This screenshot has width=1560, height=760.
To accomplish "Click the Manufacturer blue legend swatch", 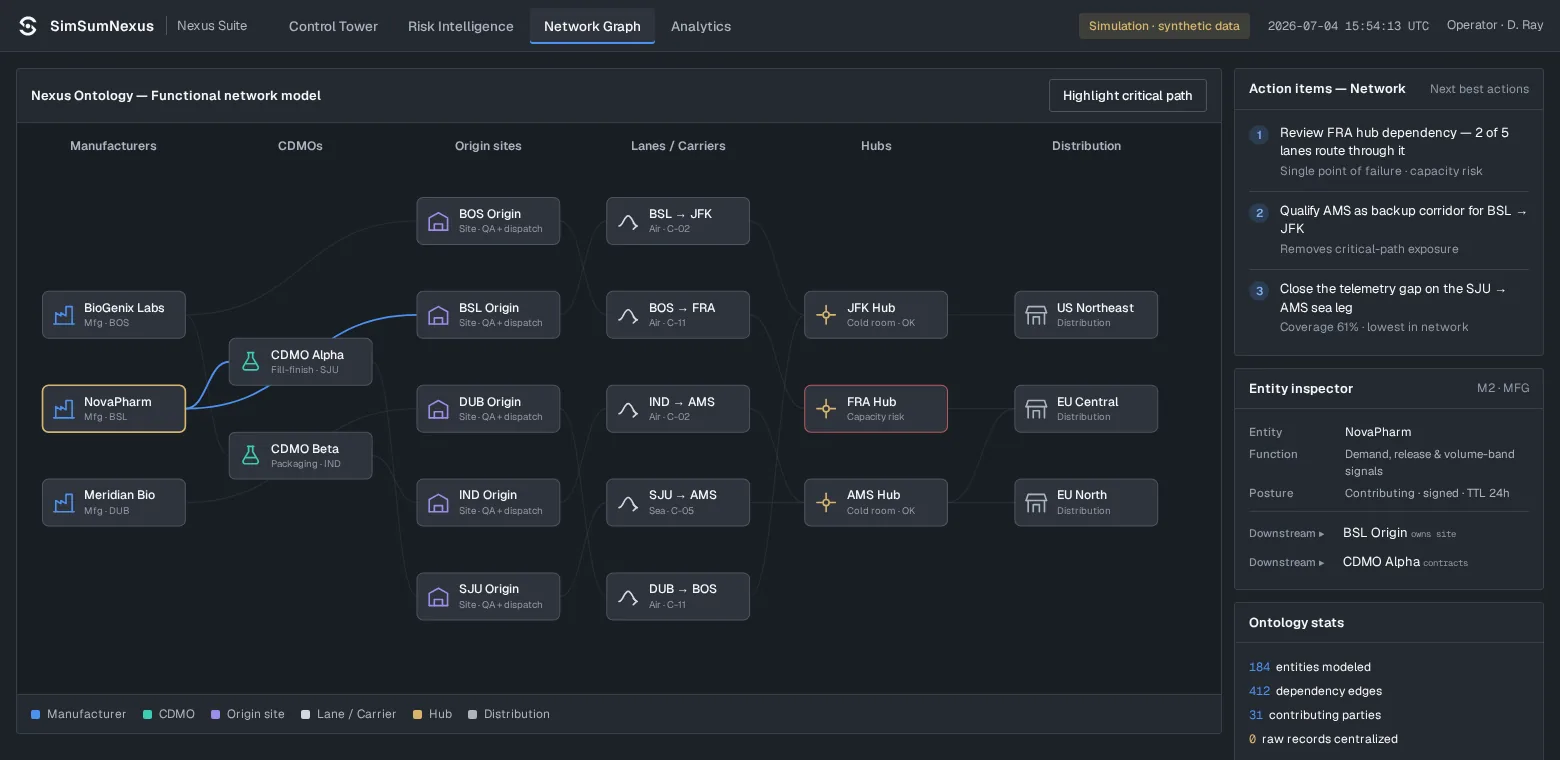I will [35, 714].
